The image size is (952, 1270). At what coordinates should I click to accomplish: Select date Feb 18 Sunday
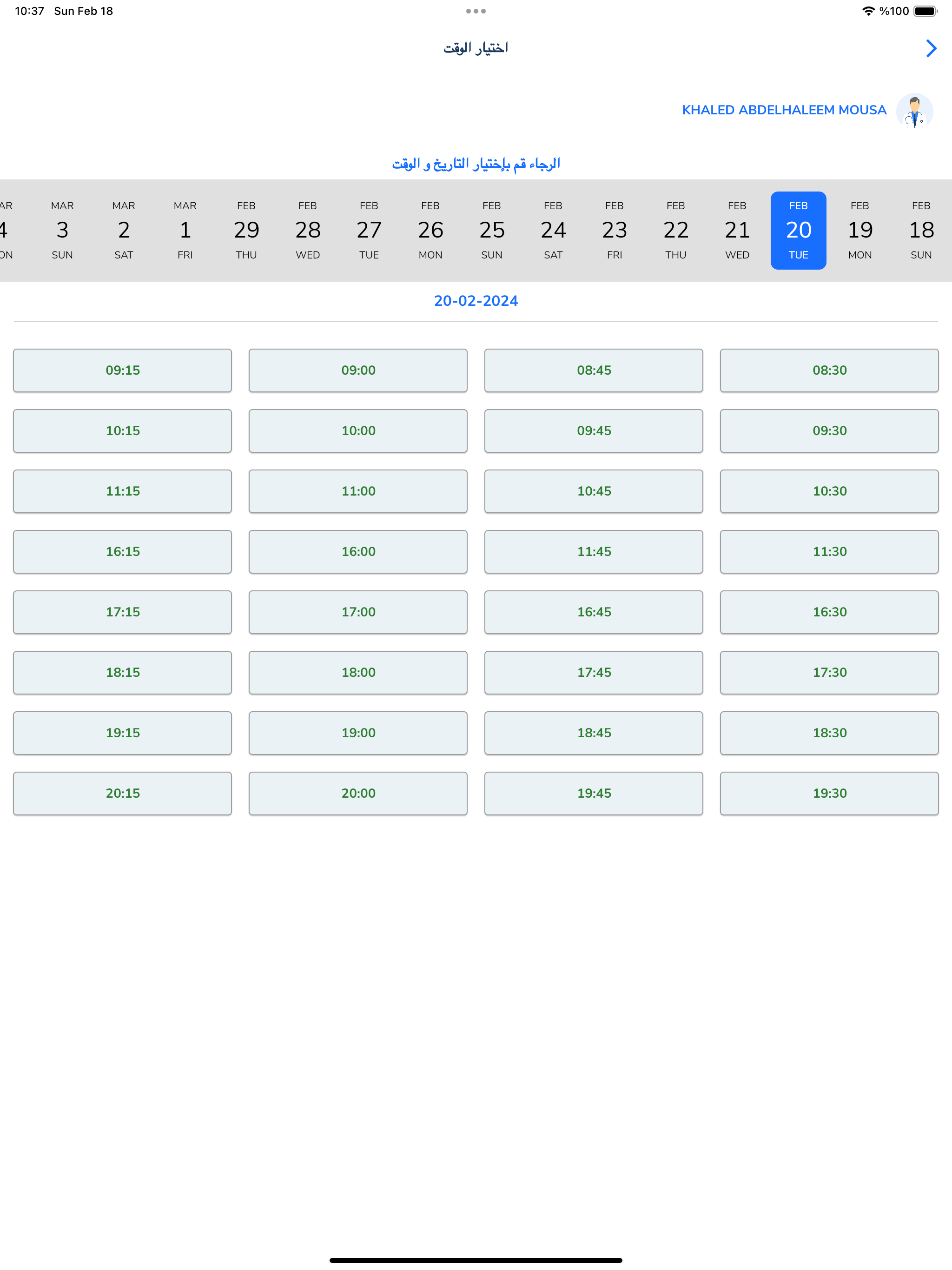click(921, 230)
